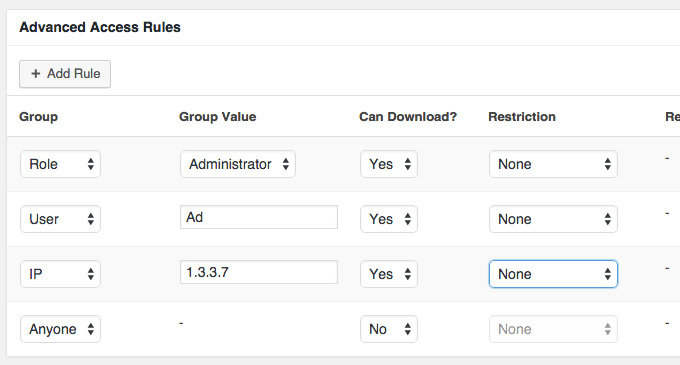Click the Restriction column header
This screenshot has width=680, height=365.
[522, 117]
